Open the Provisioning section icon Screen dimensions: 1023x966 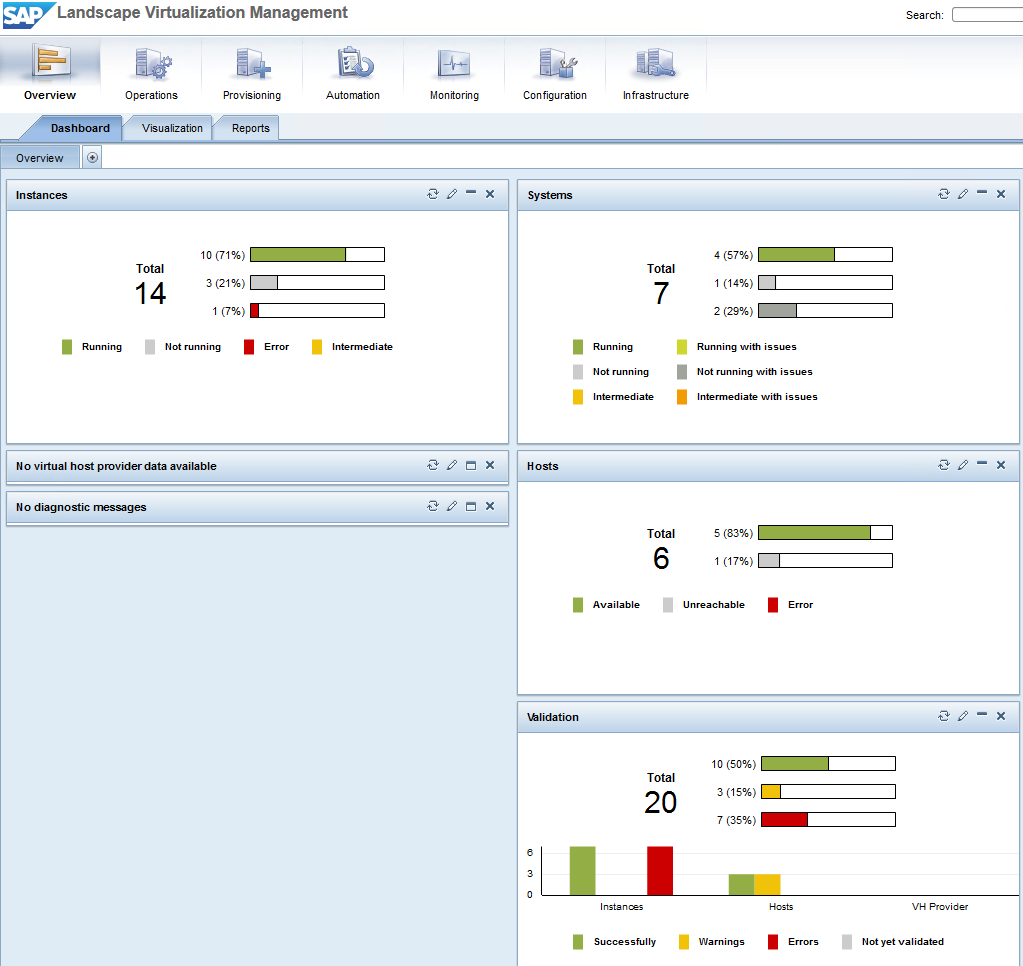pos(252,65)
